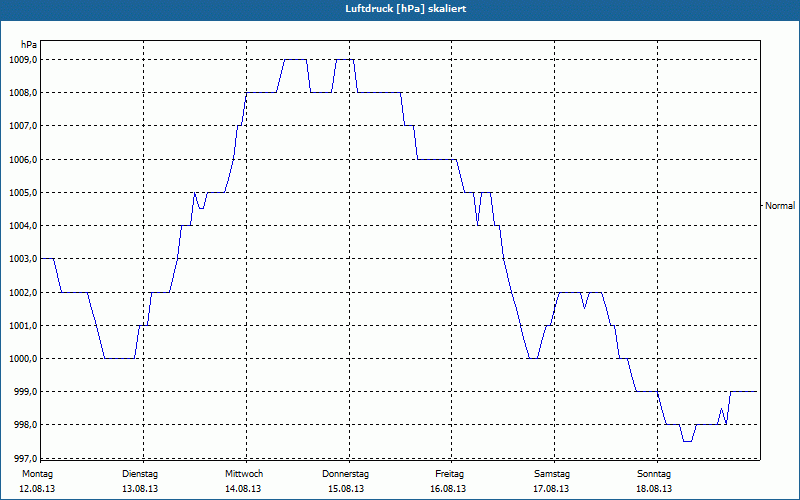Click the date 13.08.13

[140, 489]
